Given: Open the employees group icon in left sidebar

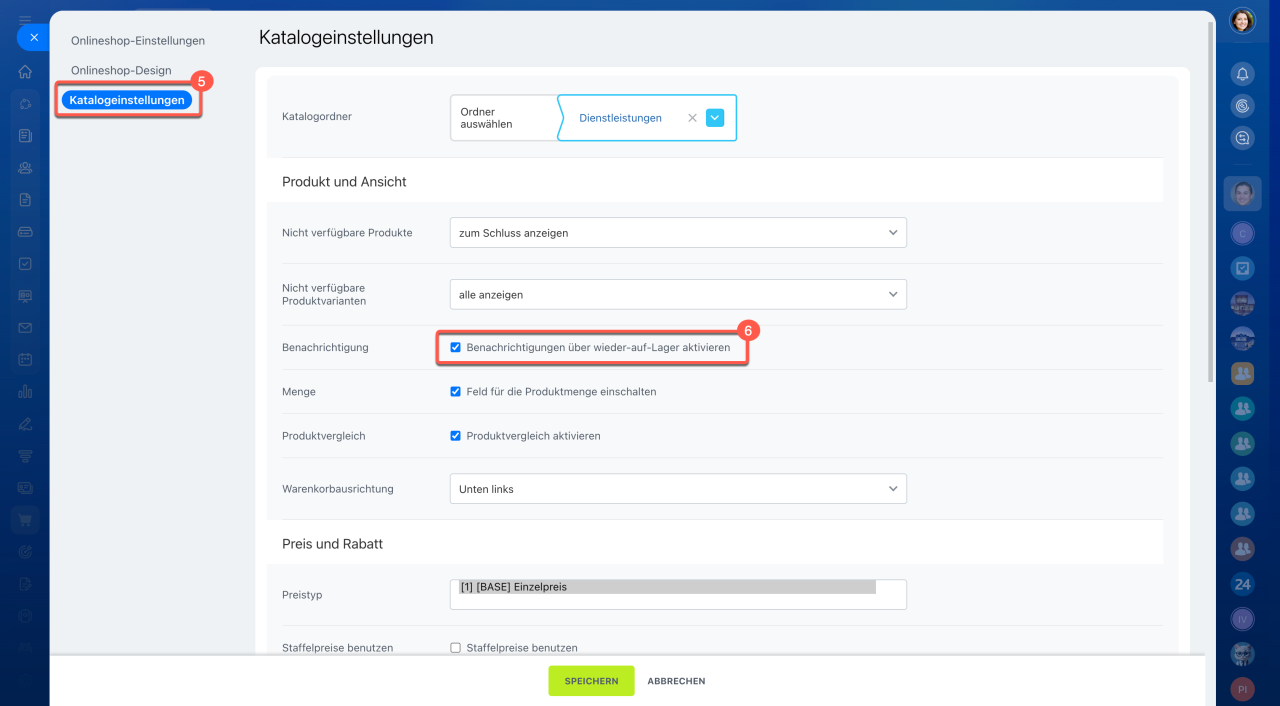Looking at the screenshot, I should [25, 168].
